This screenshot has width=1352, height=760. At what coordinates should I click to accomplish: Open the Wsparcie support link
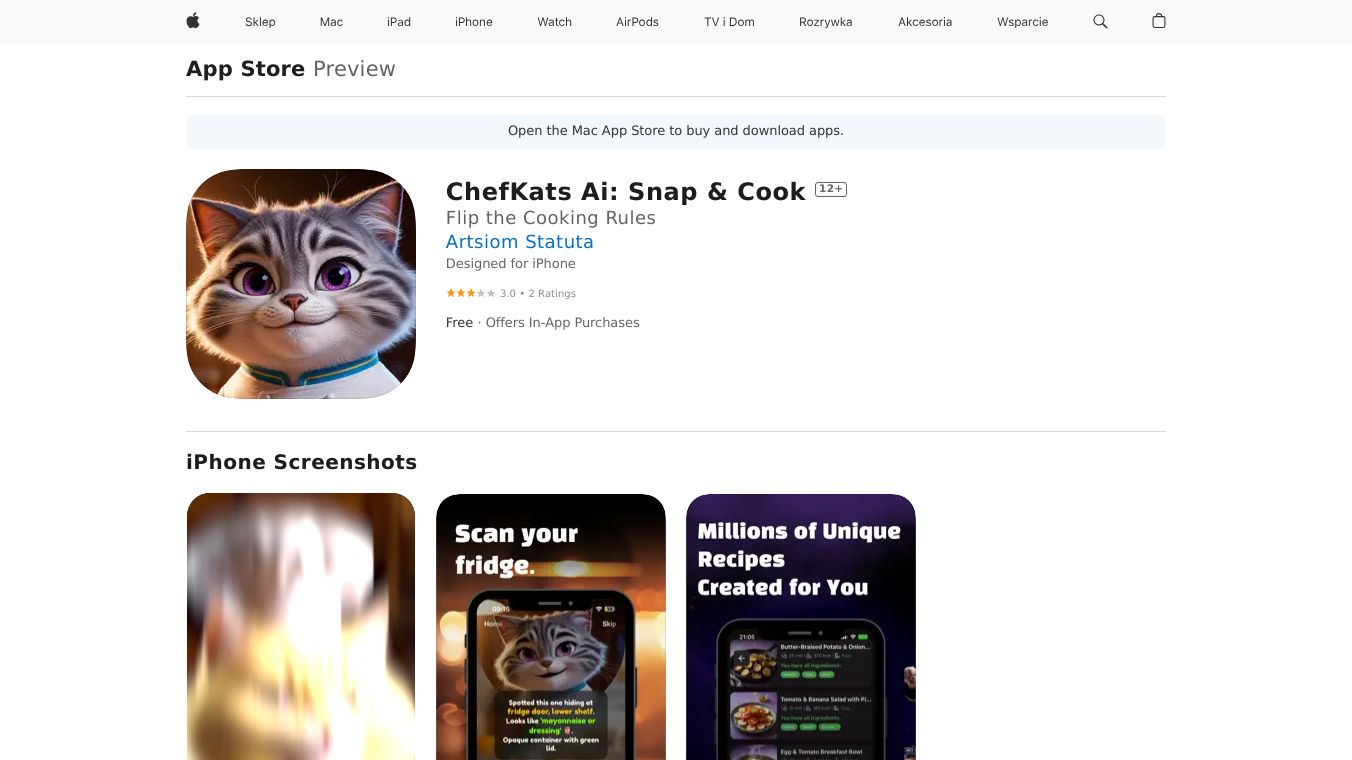coord(1022,22)
